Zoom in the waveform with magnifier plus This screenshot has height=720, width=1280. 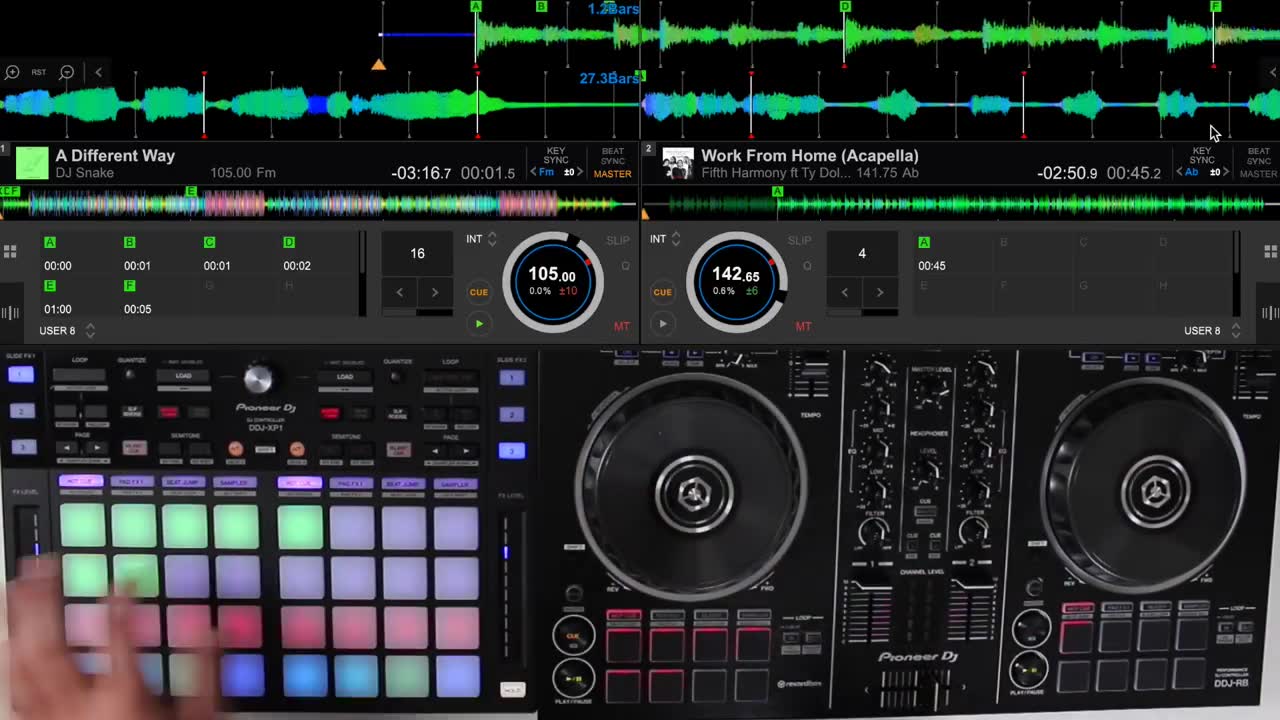(12, 72)
